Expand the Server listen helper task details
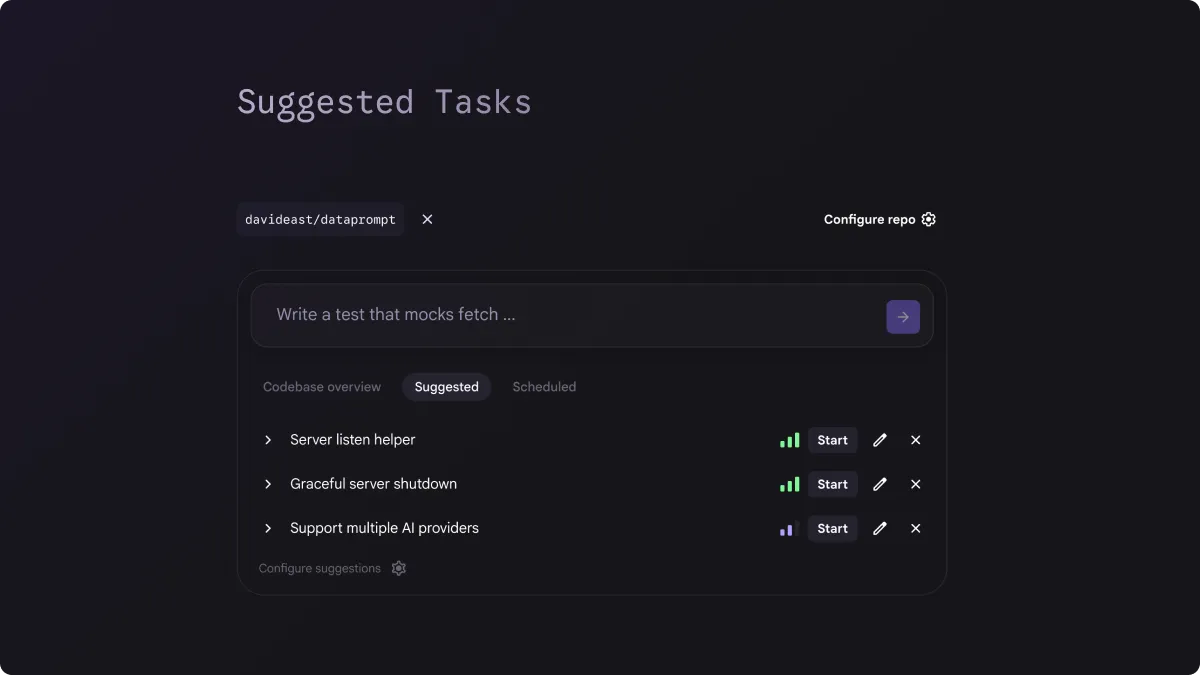1200x675 pixels. pyautogui.click(x=267, y=440)
